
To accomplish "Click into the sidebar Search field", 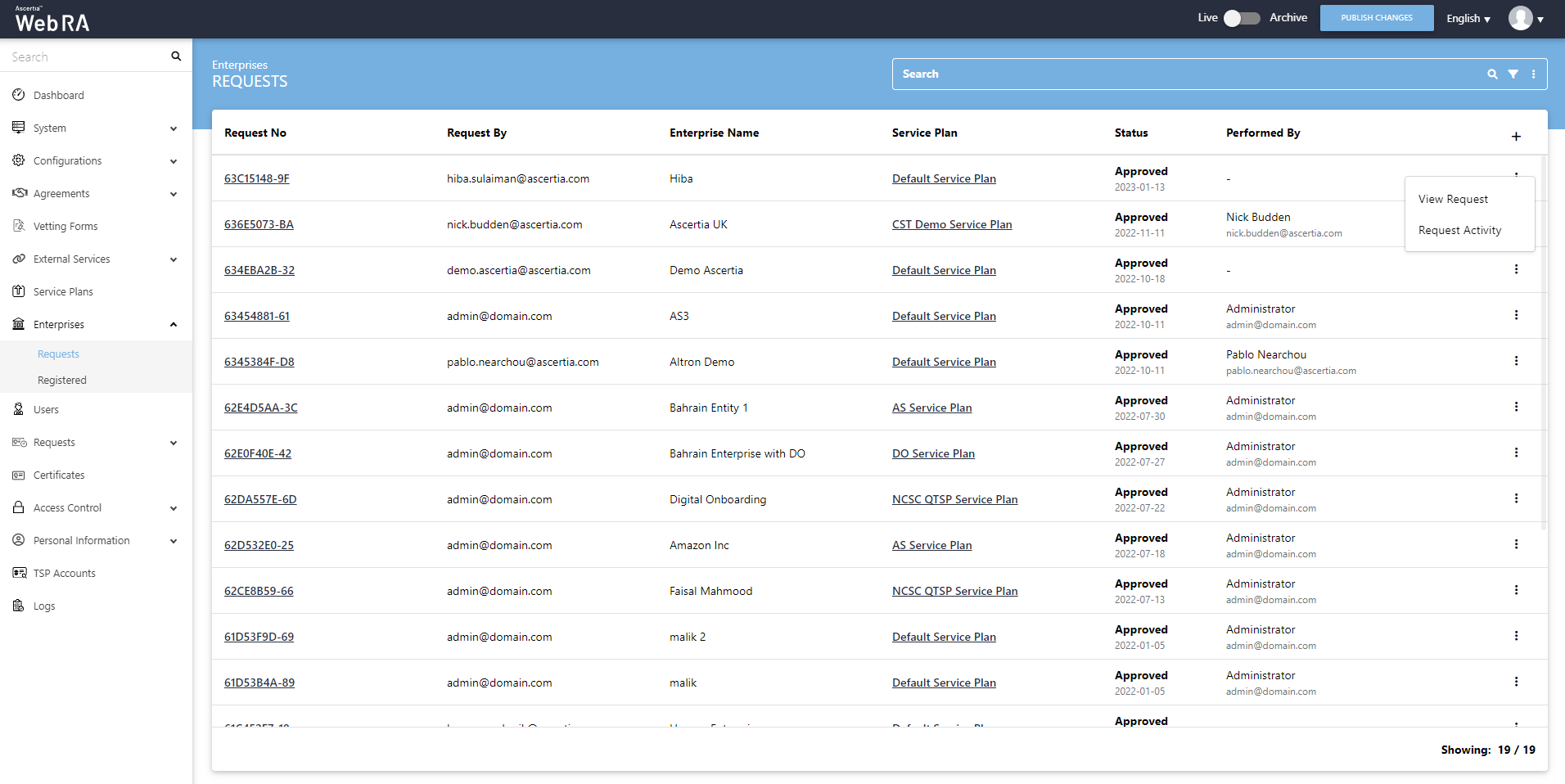I will coord(86,57).
